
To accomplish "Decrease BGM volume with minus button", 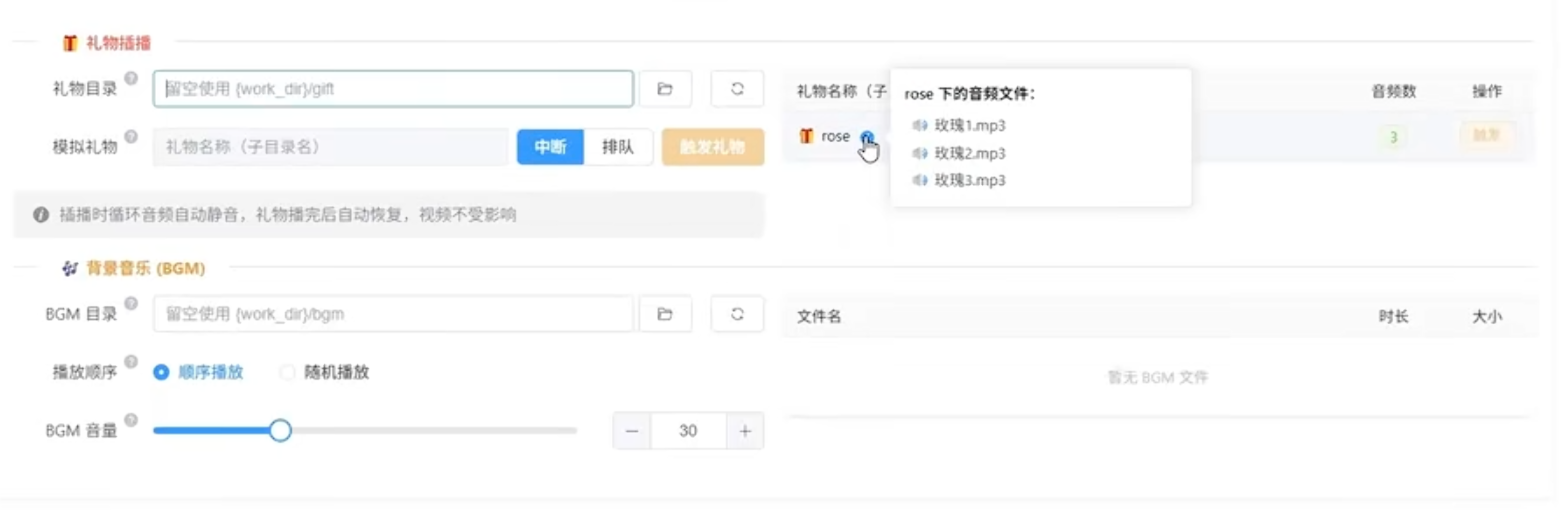I will (x=632, y=431).
